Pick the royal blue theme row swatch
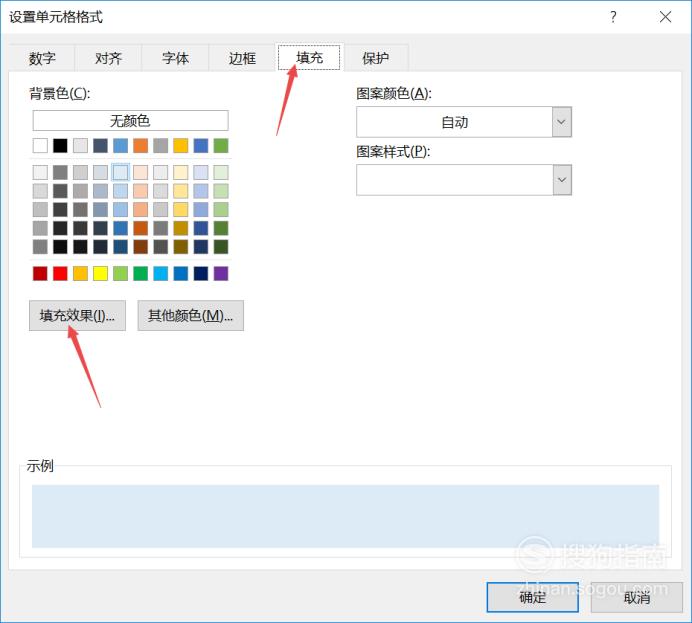 (201, 146)
